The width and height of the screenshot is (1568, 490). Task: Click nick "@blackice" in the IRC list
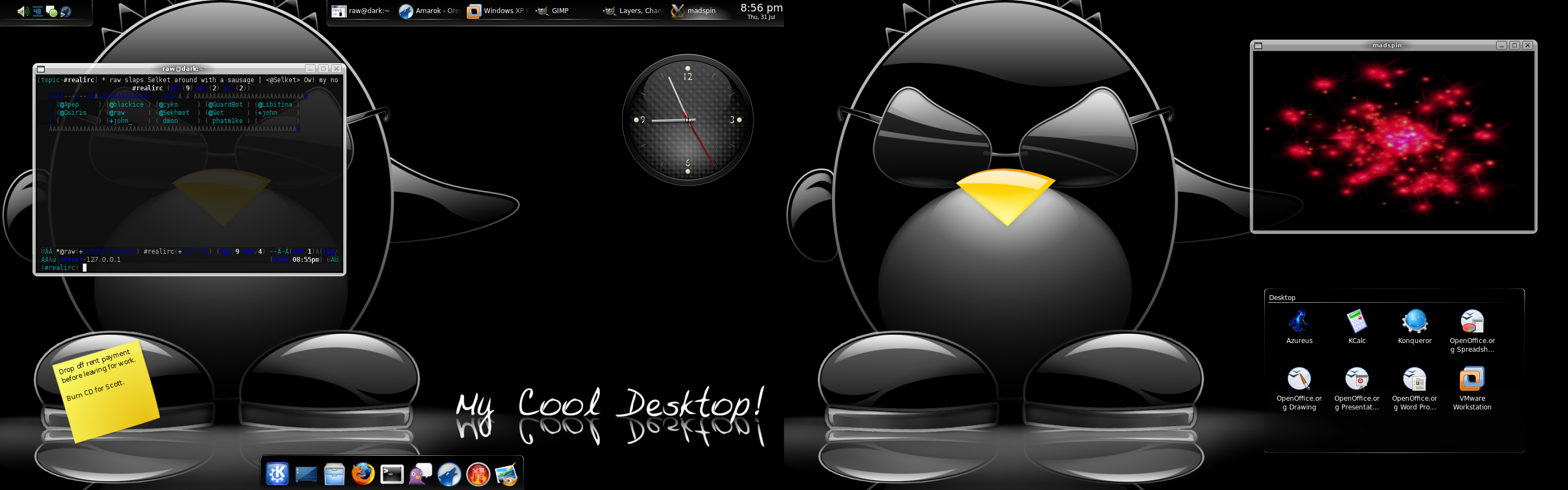click(x=127, y=105)
